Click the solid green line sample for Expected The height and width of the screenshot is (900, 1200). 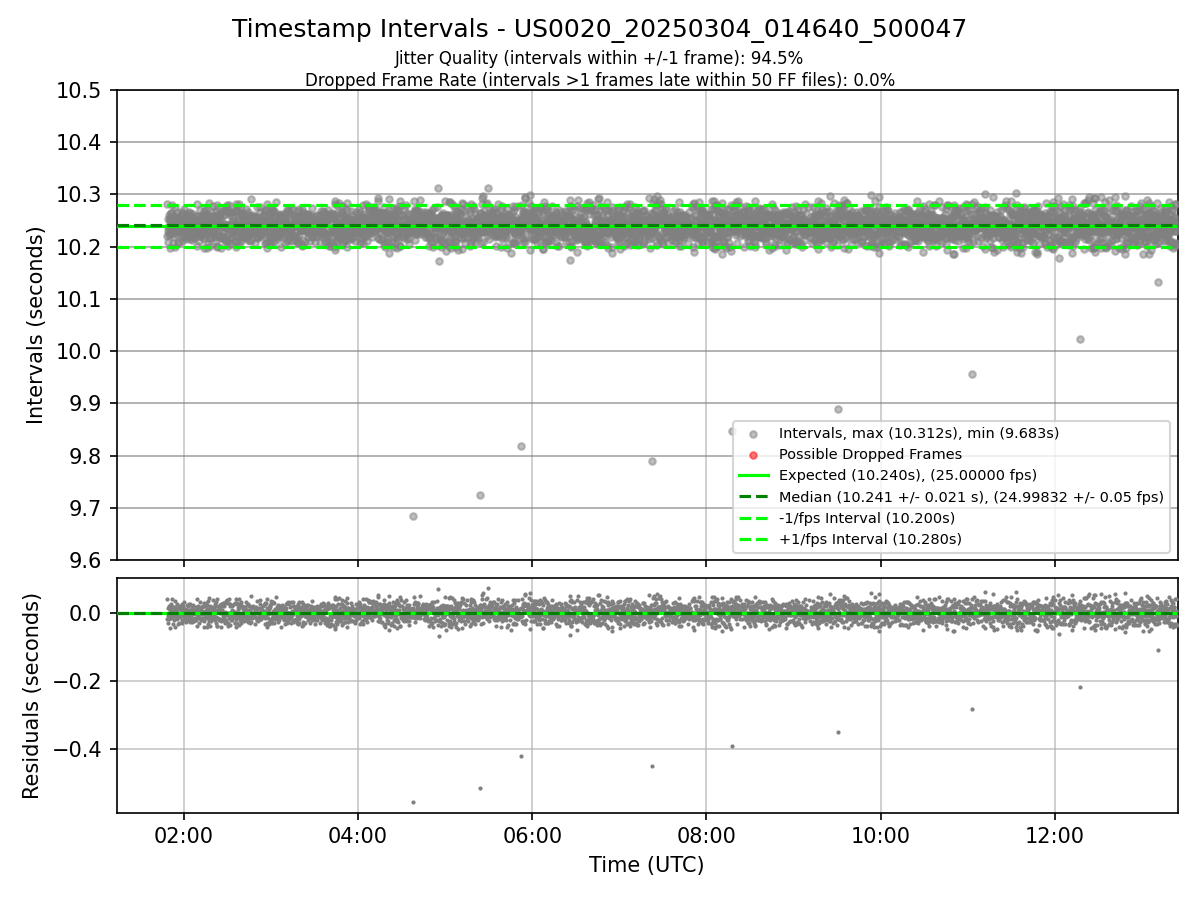point(754,475)
